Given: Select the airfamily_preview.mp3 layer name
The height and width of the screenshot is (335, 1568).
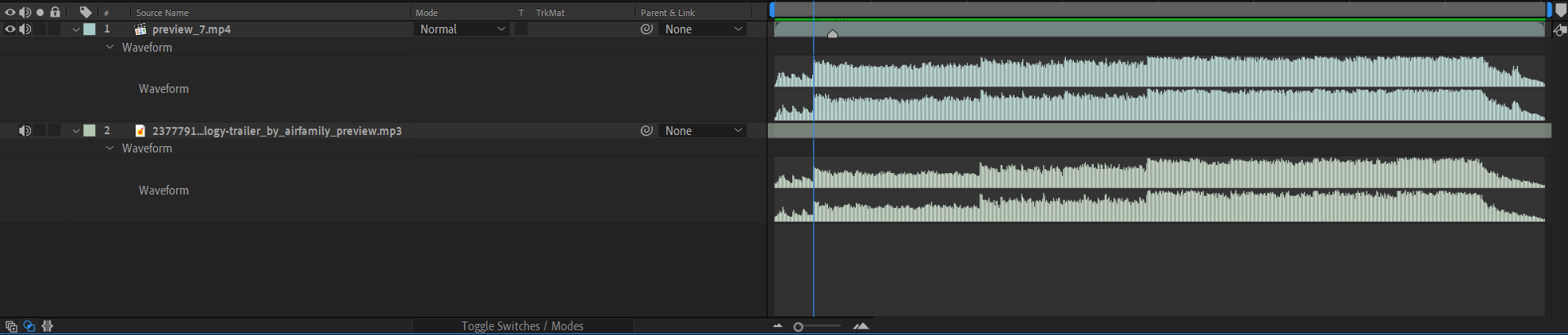Looking at the screenshot, I should pyautogui.click(x=277, y=131).
